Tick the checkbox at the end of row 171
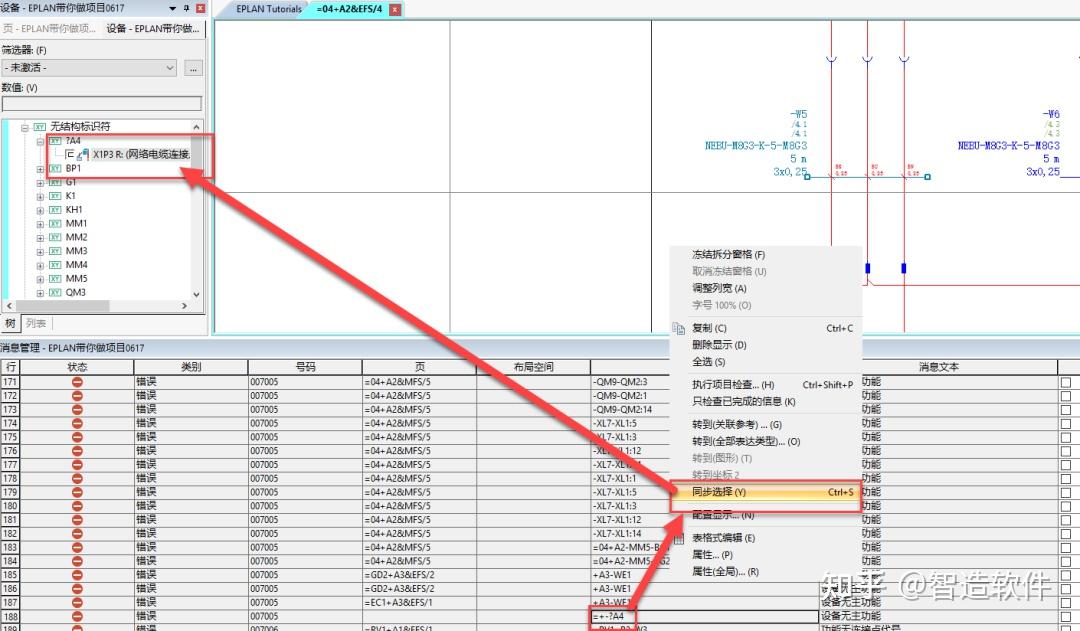 tap(1066, 382)
